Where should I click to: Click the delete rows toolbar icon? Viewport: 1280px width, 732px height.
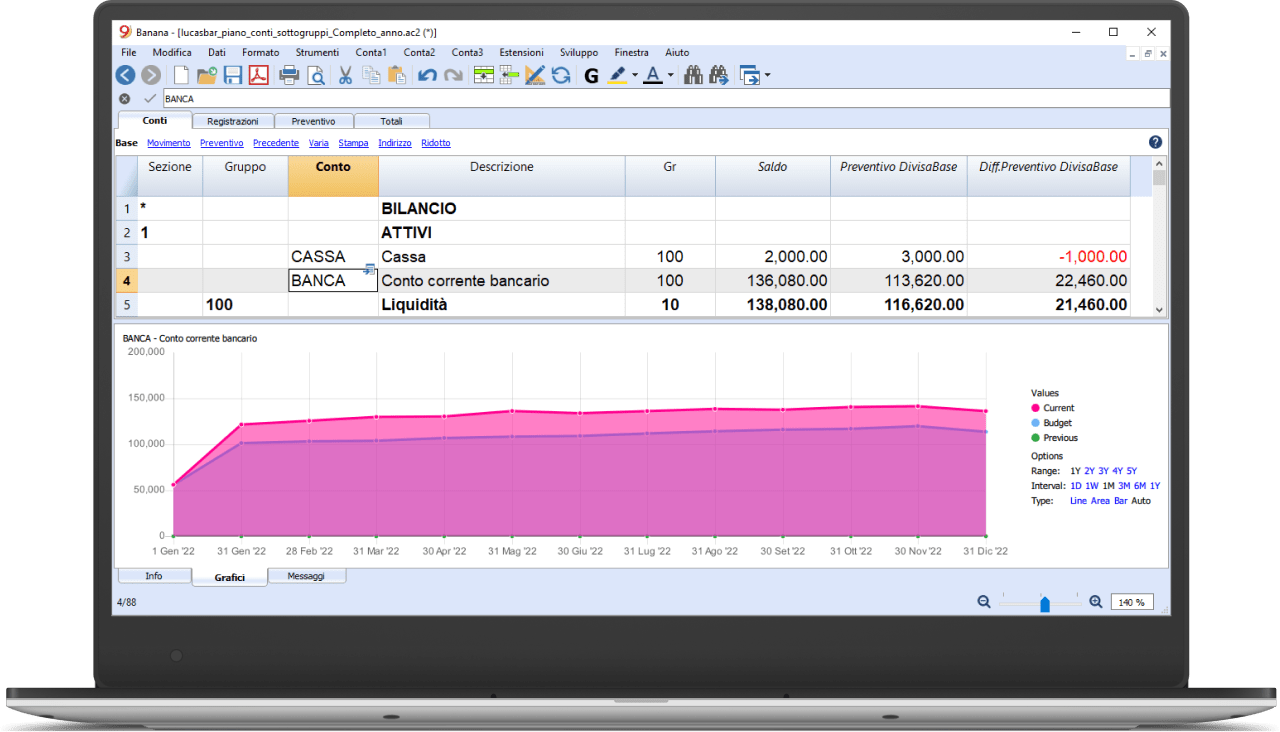(x=509, y=75)
